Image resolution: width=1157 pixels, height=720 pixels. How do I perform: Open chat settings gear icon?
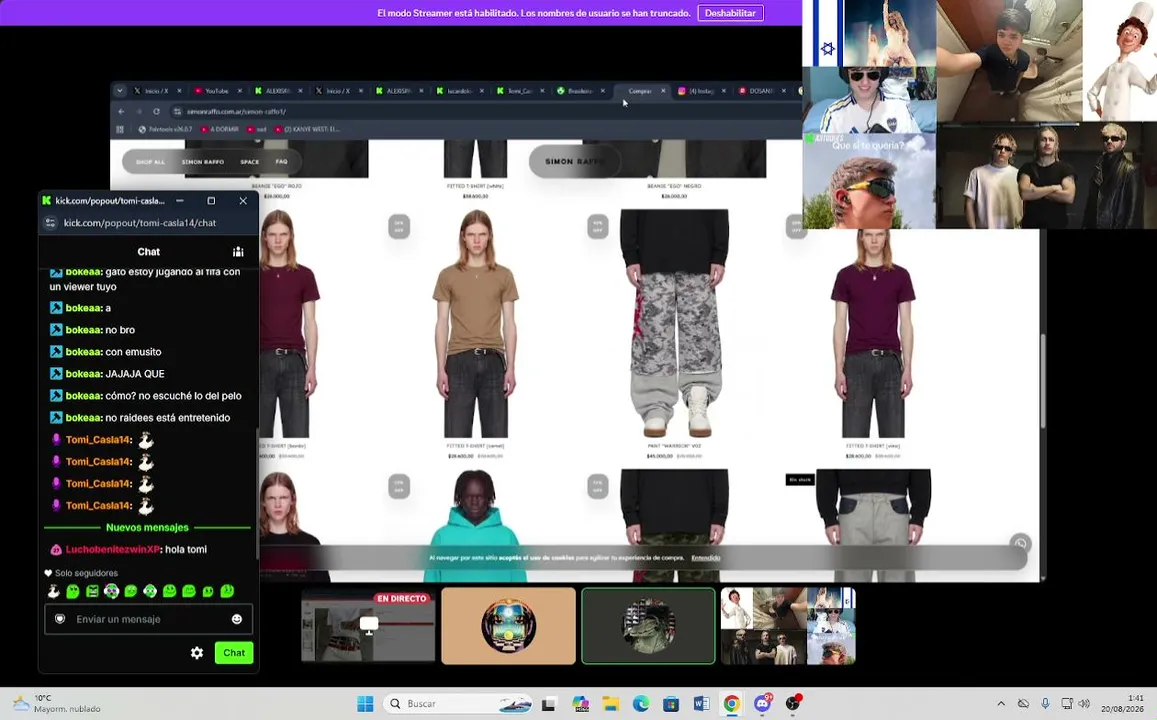(197, 653)
